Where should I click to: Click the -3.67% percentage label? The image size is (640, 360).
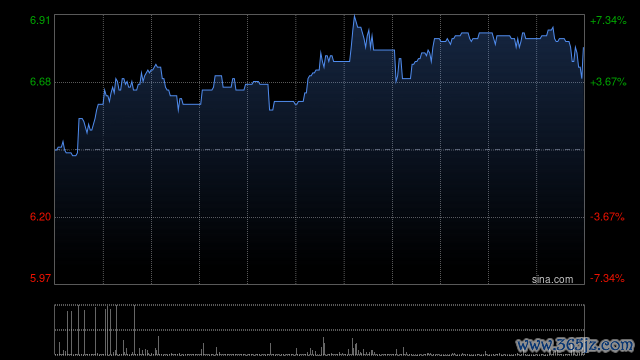pos(607,217)
